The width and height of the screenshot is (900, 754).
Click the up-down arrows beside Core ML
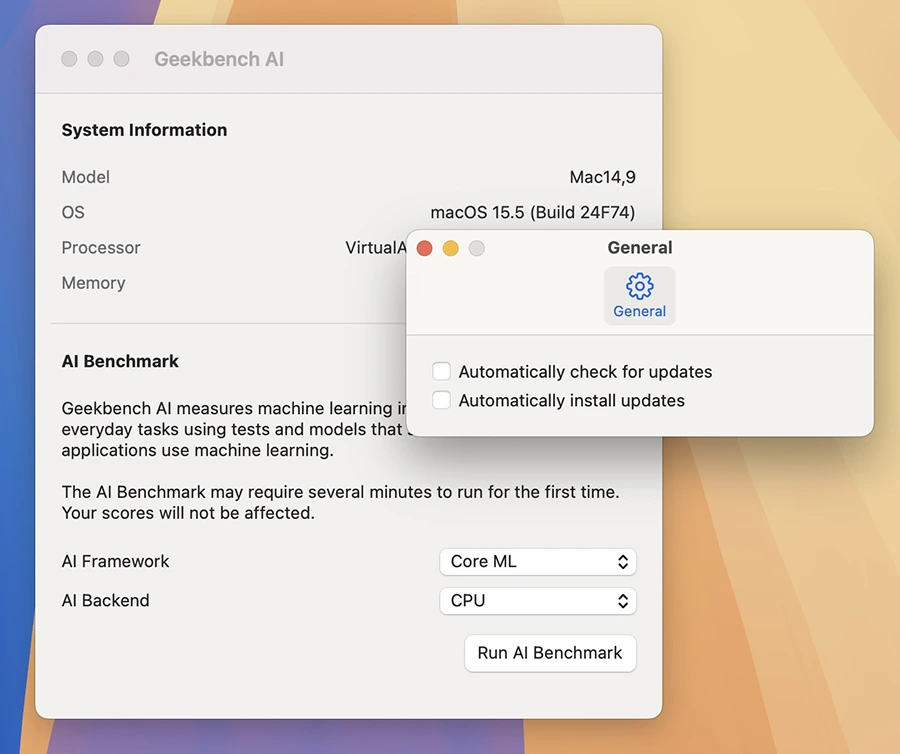click(622, 562)
